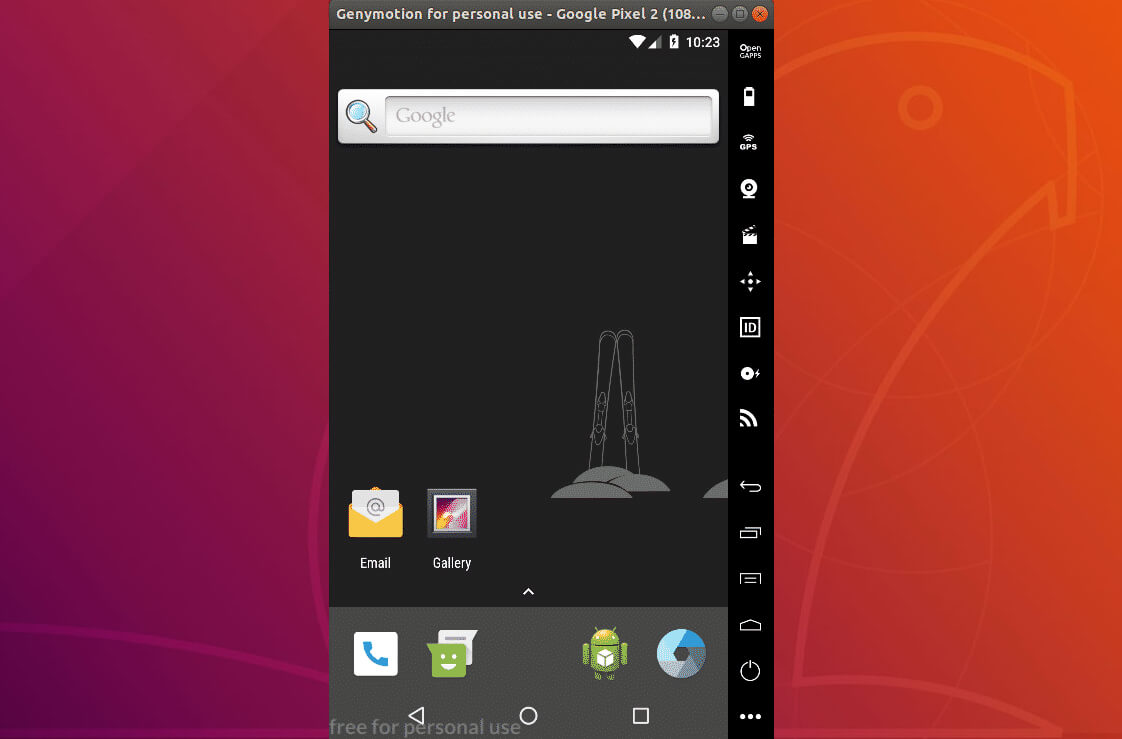
Task: Click the sidebar home button
Action: point(750,625)
